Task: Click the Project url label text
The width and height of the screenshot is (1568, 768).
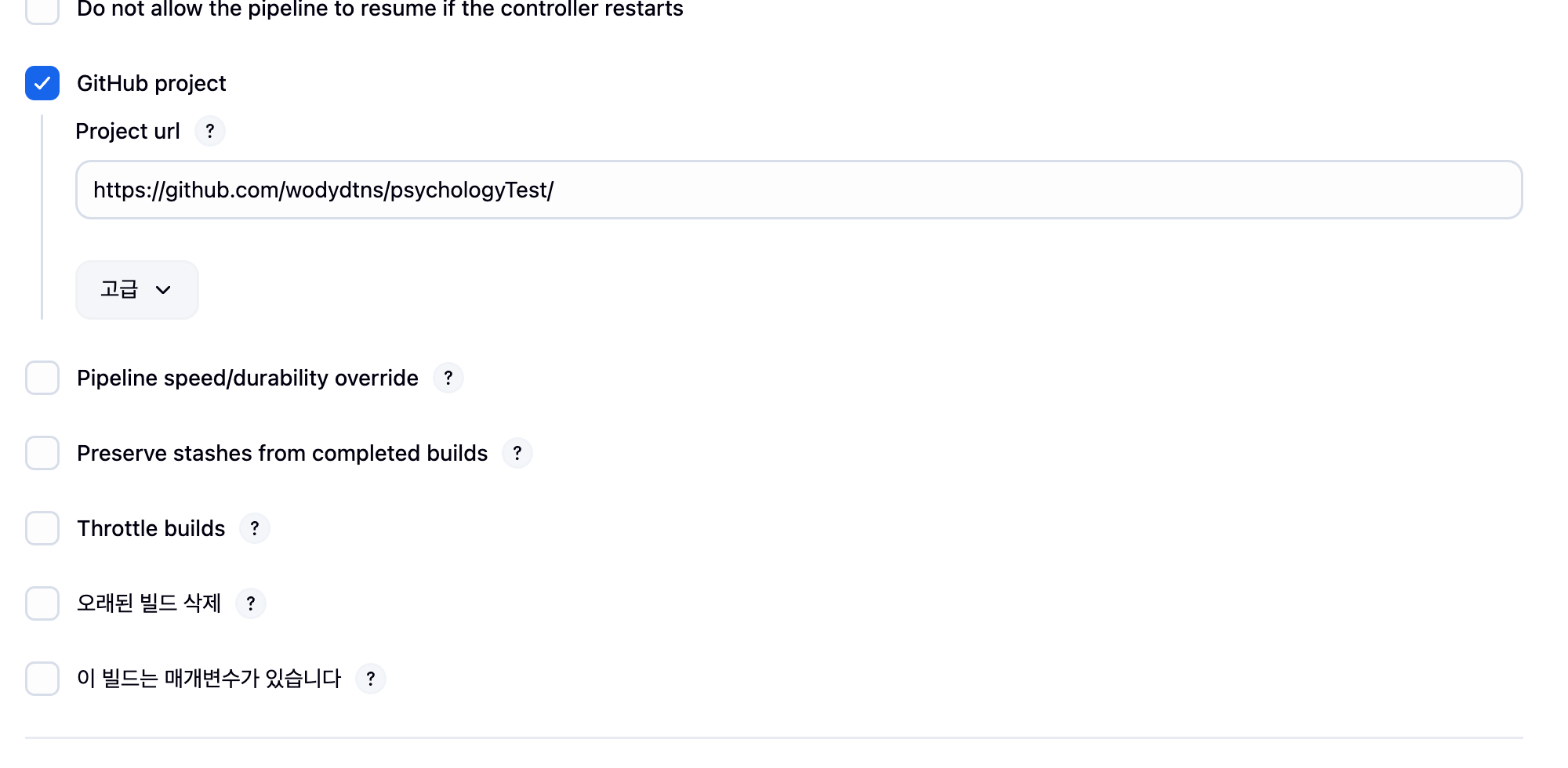Action: 128,131
